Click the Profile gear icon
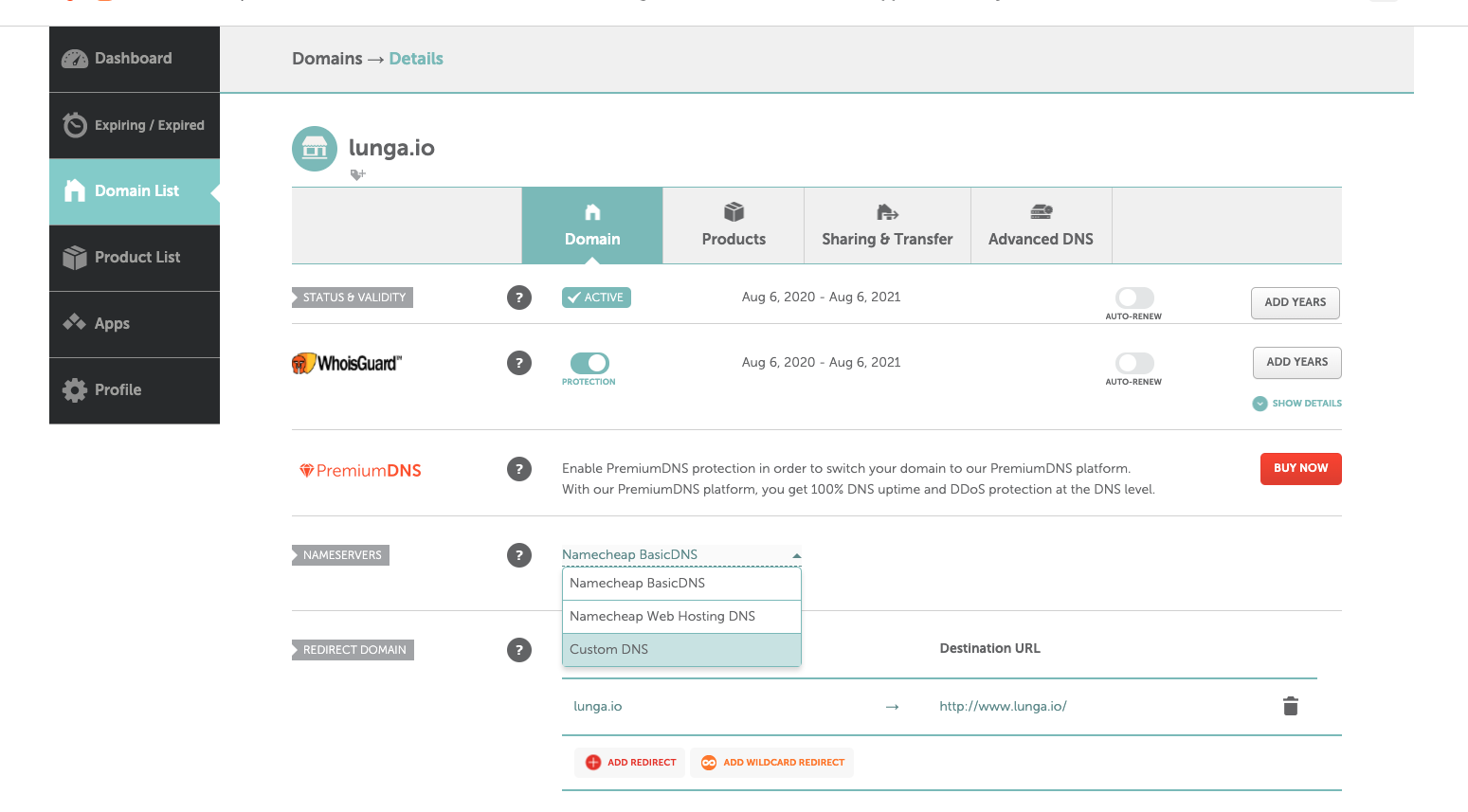 tap(75, 389)
